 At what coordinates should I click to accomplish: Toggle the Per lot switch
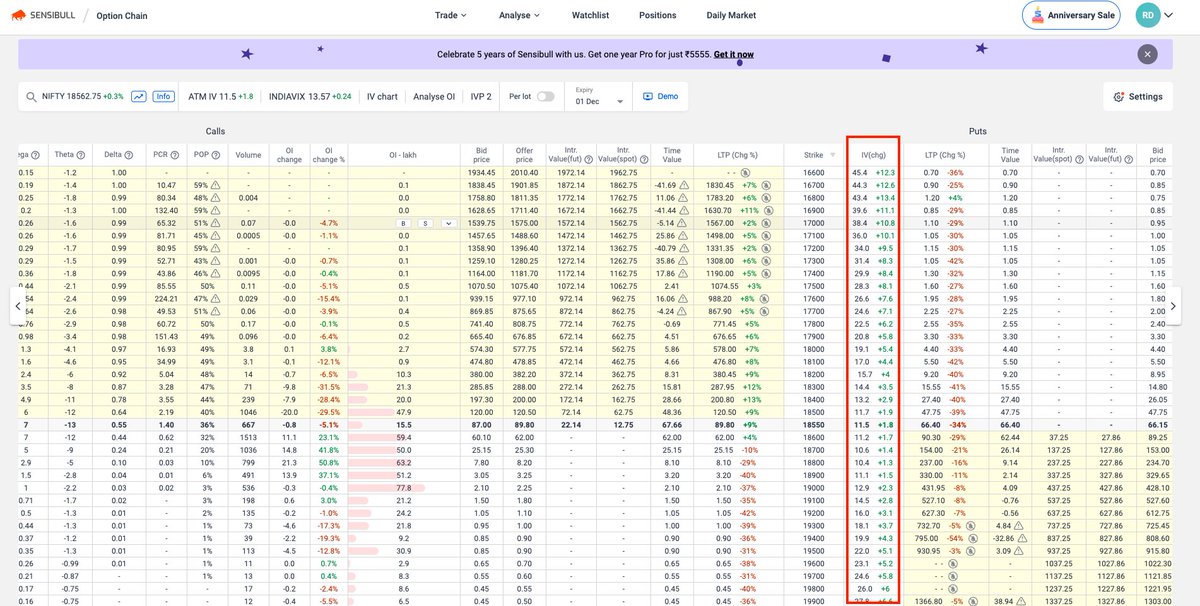click(x=546, y=97)
